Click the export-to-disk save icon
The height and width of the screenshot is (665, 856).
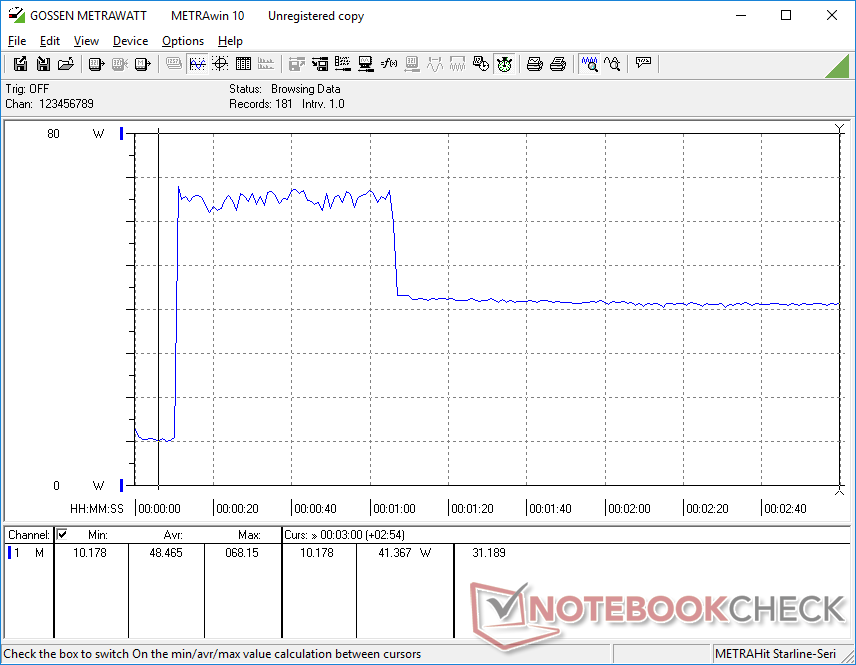coord(20,64)
